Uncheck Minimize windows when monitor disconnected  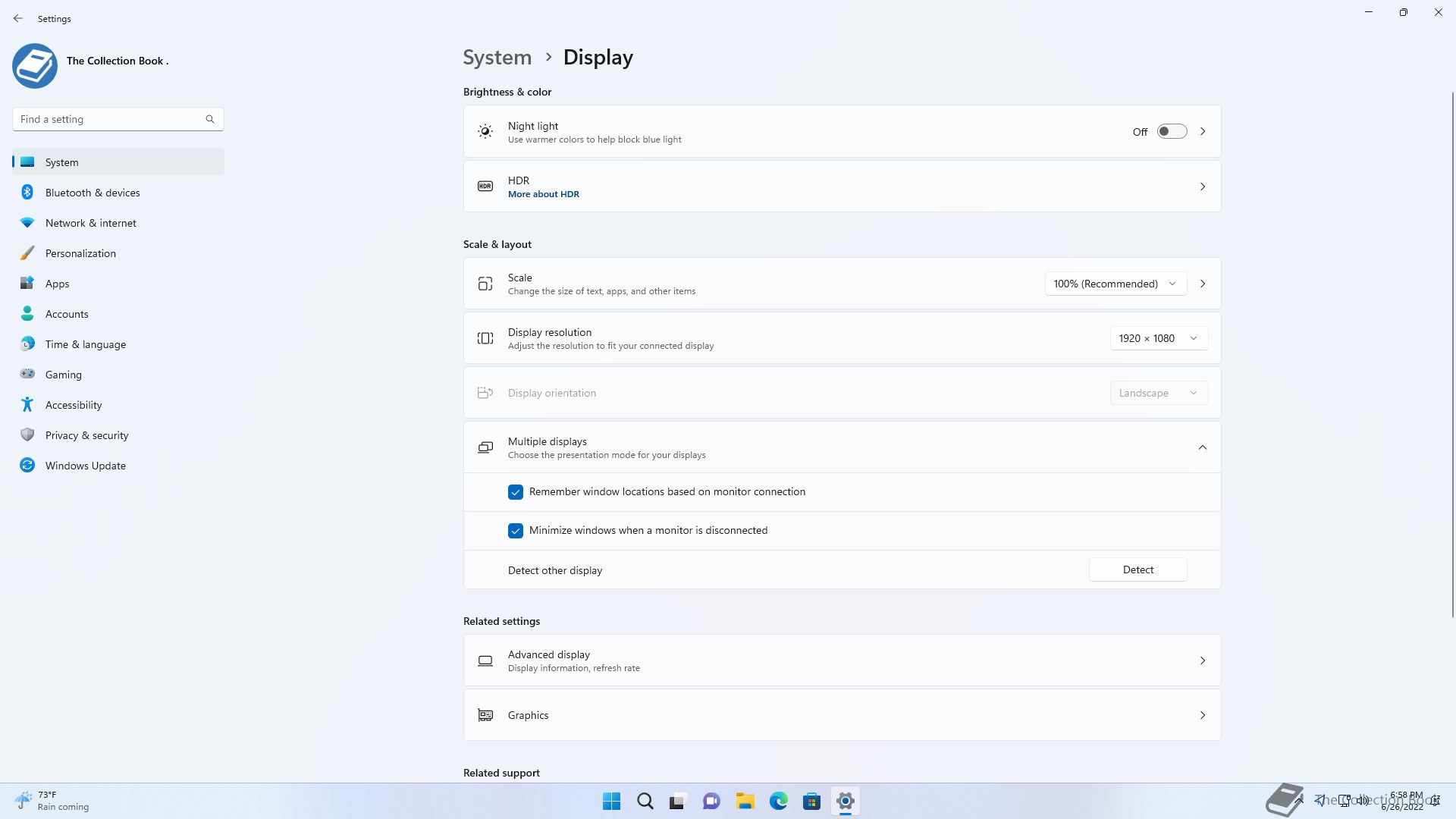516,531
